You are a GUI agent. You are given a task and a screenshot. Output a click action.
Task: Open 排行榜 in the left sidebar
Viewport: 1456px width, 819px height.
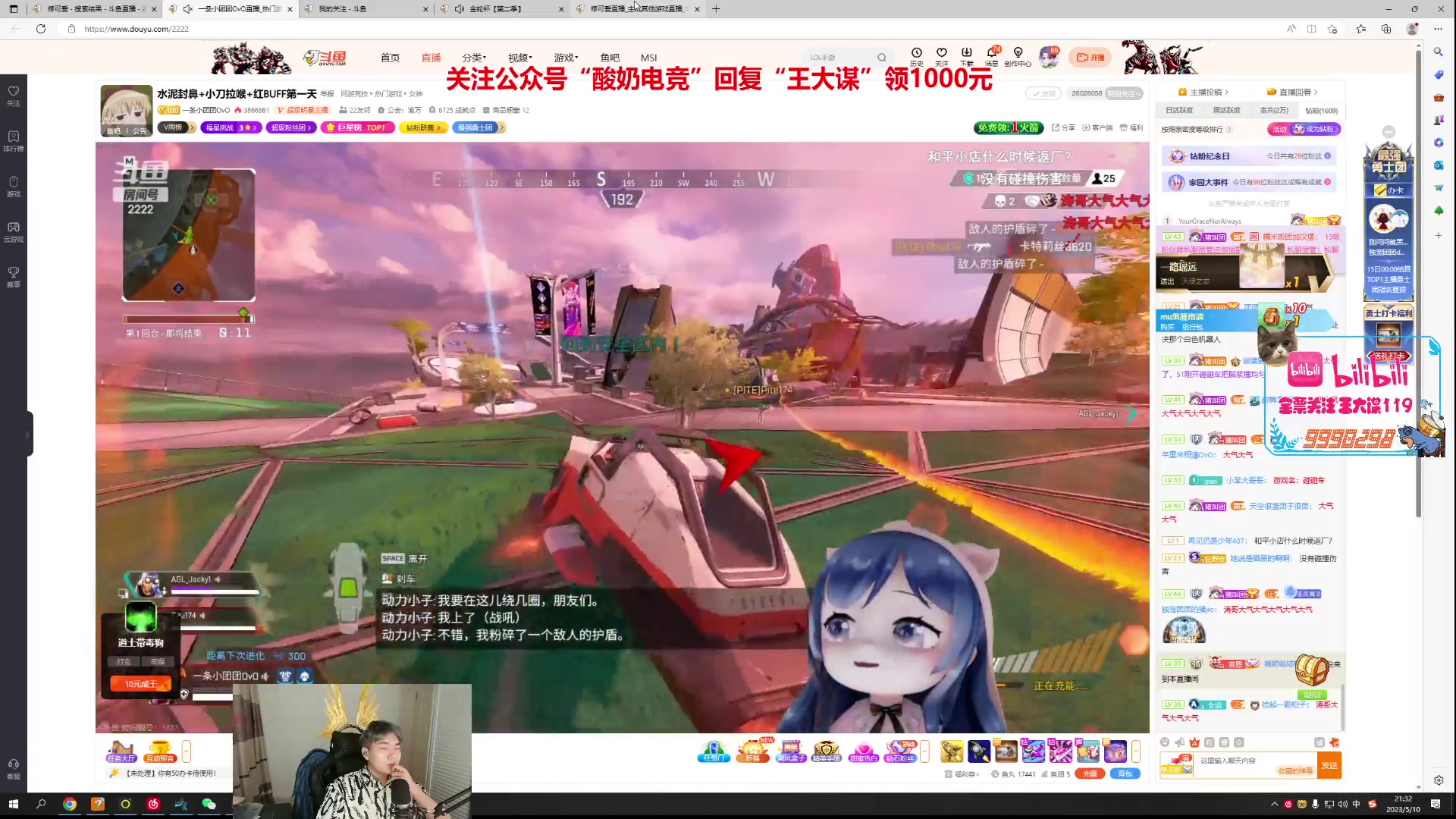coord(14,141)
